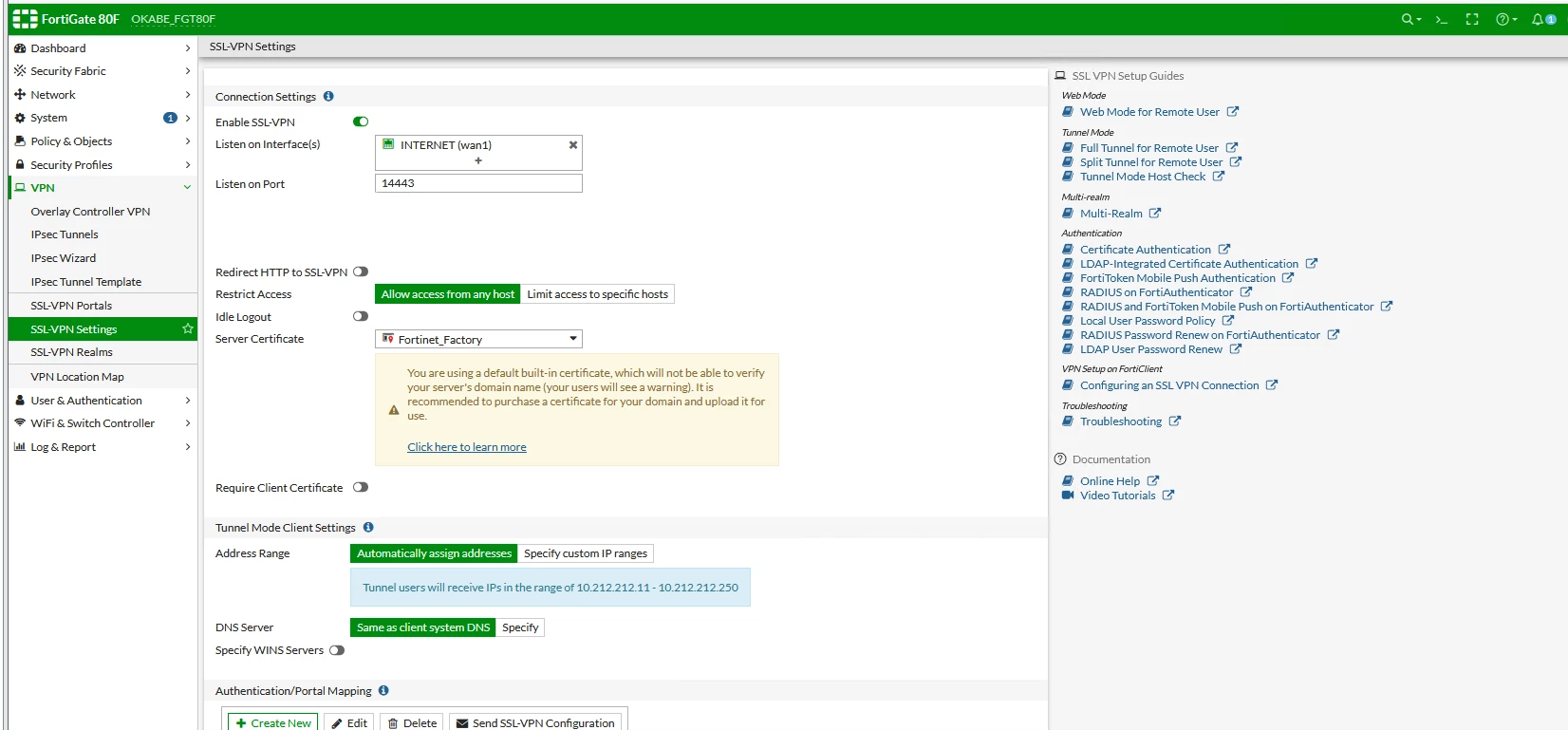Viewport: 1568px width, 730px height.
Task: Click the WiFi & Switch Controller wifi icon
Action: (20, 423)
